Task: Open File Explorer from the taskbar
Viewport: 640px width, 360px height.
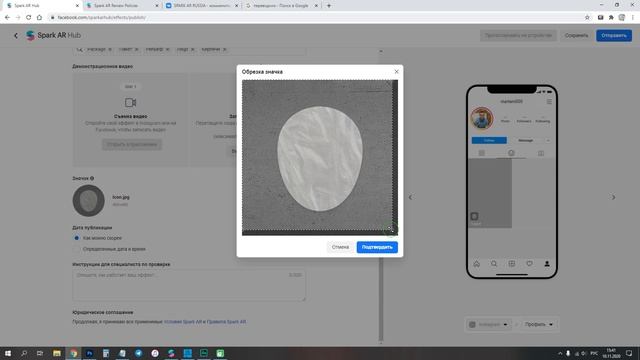Action: tap(57, 353)
